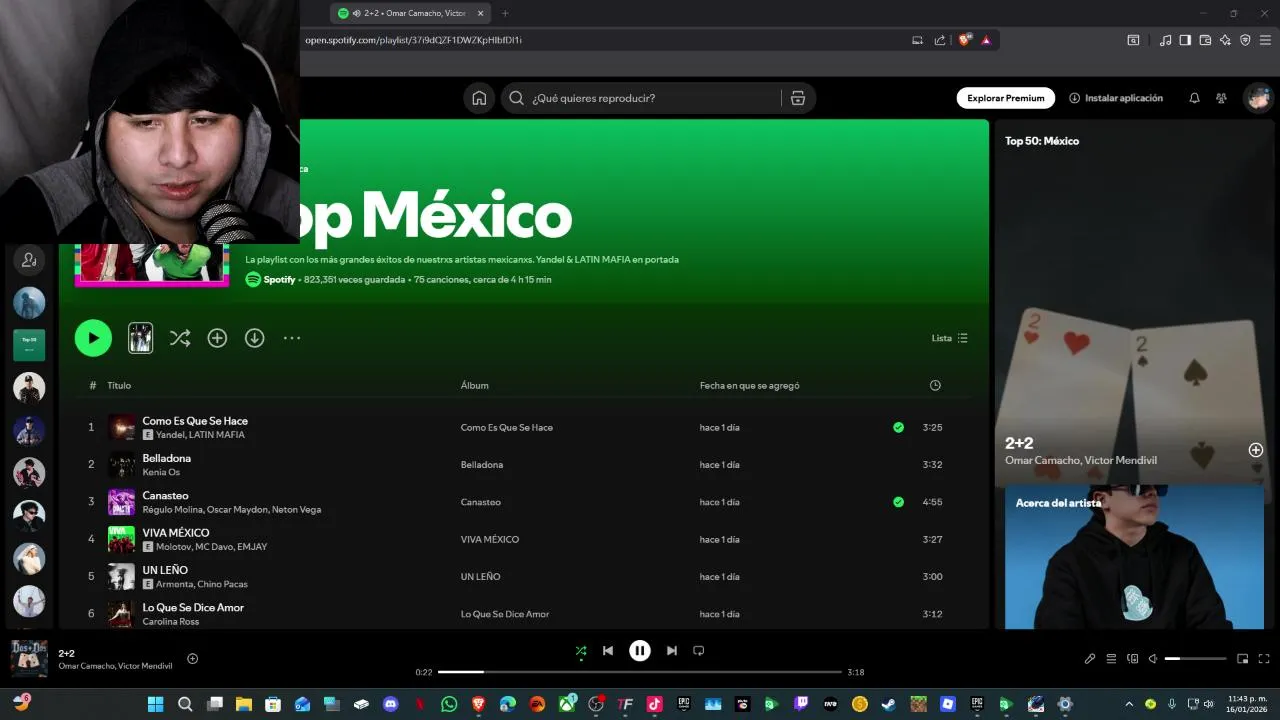Viewport: 1280px width, 720px height.
Task: Open the track VIVA MÉXICO
Action: [176, 533]
